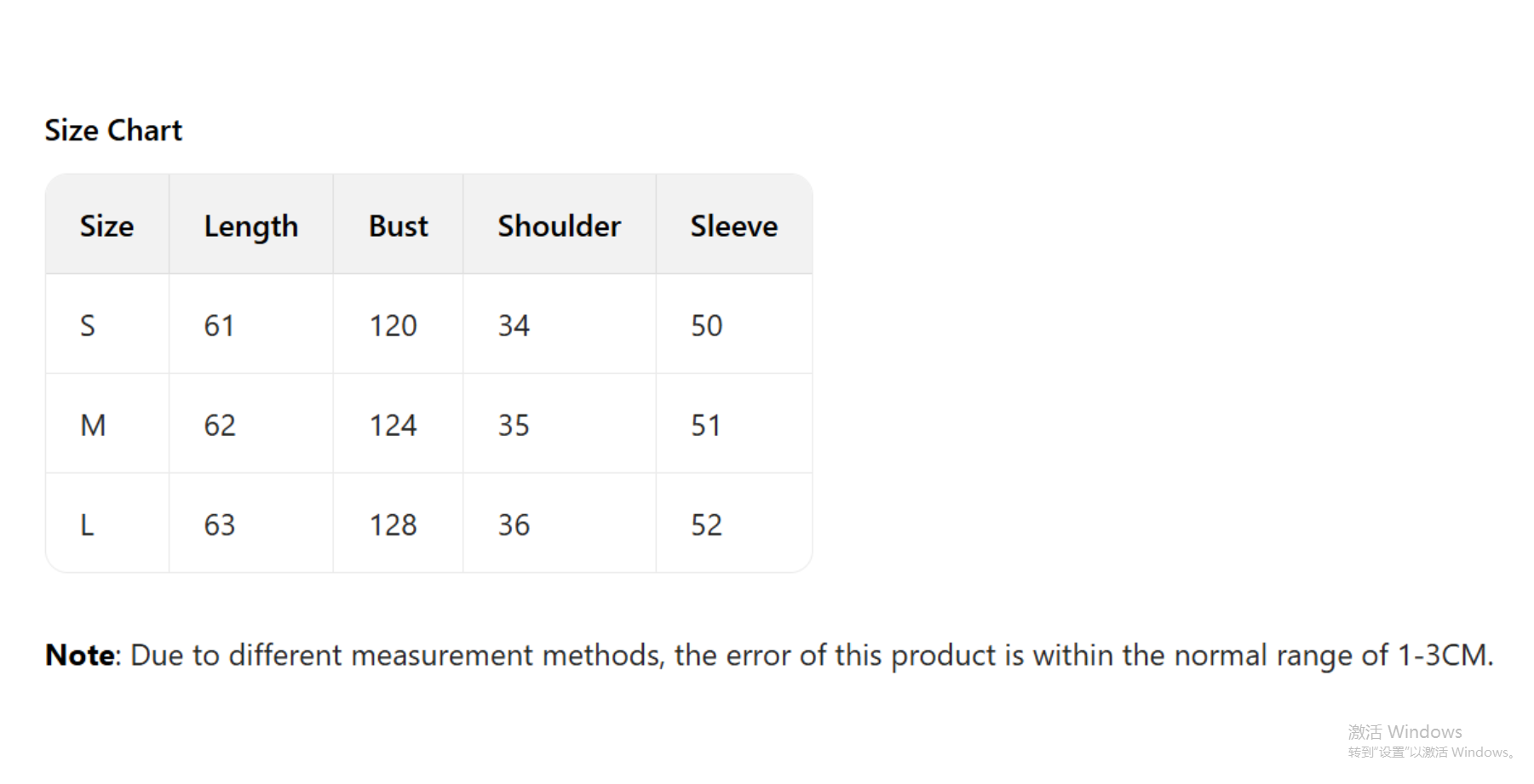Select the L size row label
Image resolution: width=1534 pixels, height=784 pixels.
pos(87,524)
